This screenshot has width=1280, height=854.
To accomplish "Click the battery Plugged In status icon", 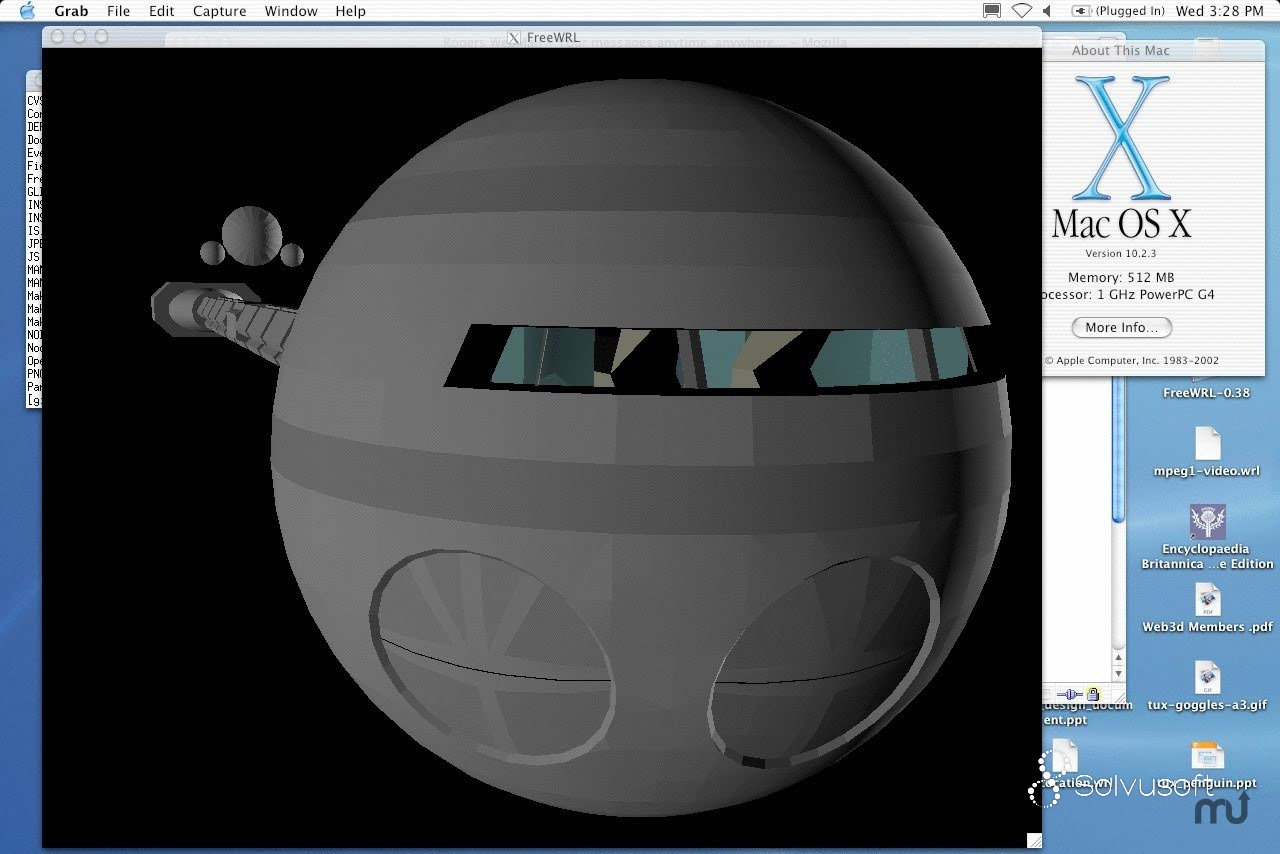I will tap(1118, 11).
